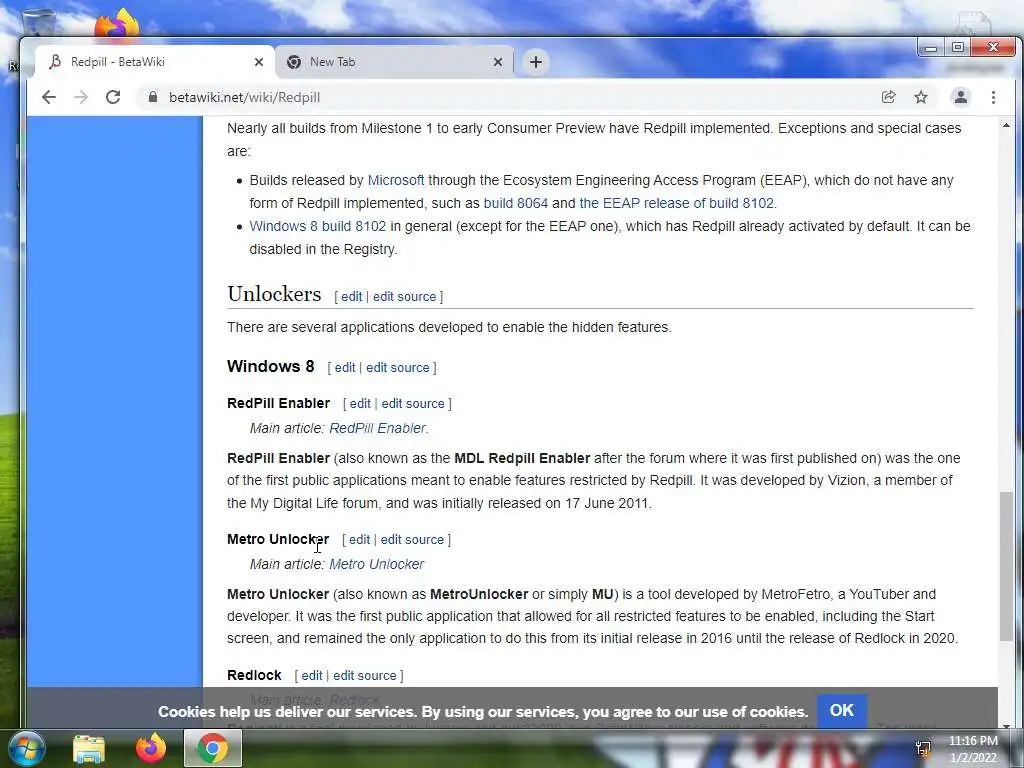The image size is (1024, 768).
Task: Open a new tab with the plus button
Action: tap(536, 62)
